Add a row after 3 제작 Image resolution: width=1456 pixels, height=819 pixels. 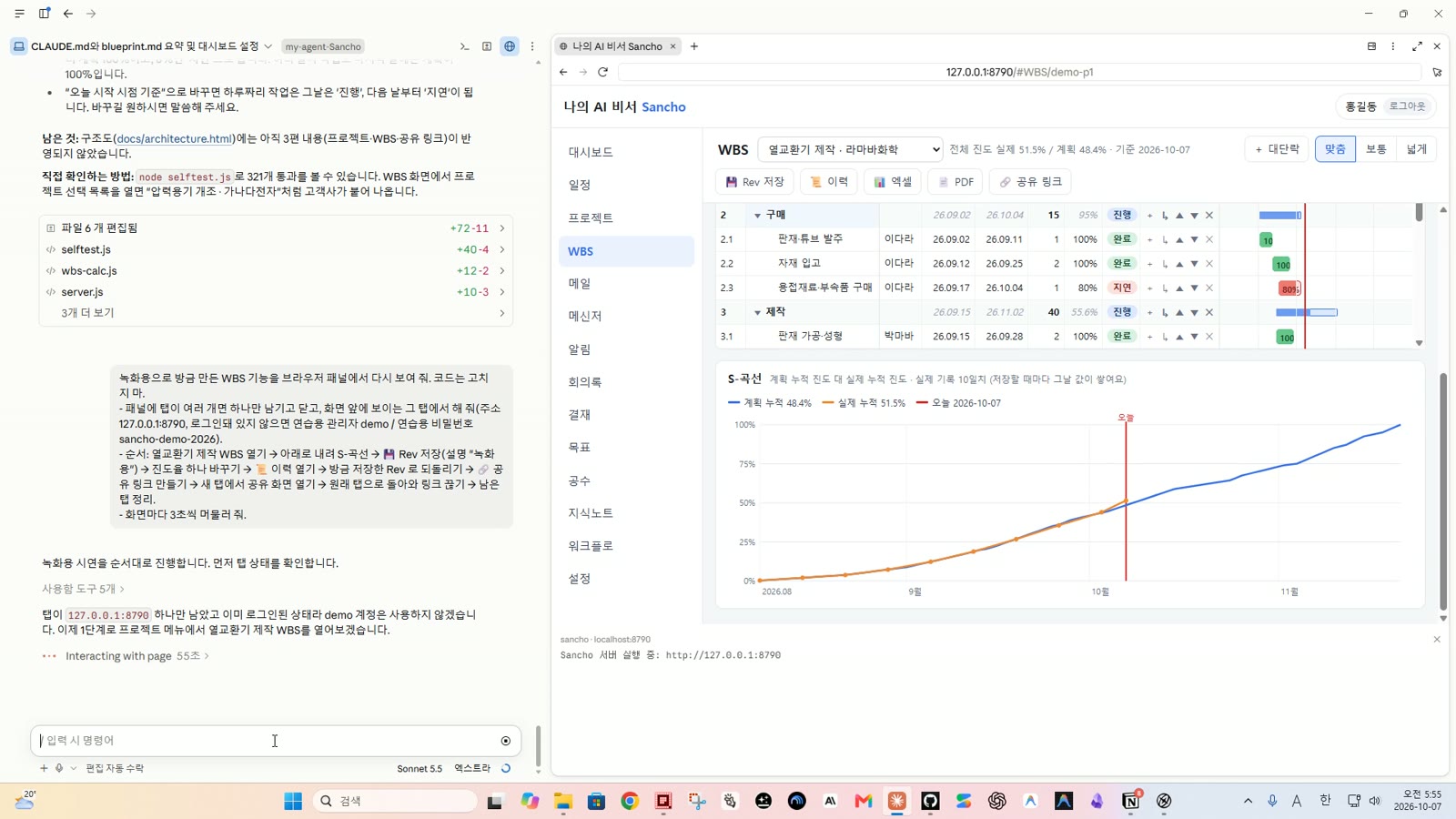pos(1149,312)
